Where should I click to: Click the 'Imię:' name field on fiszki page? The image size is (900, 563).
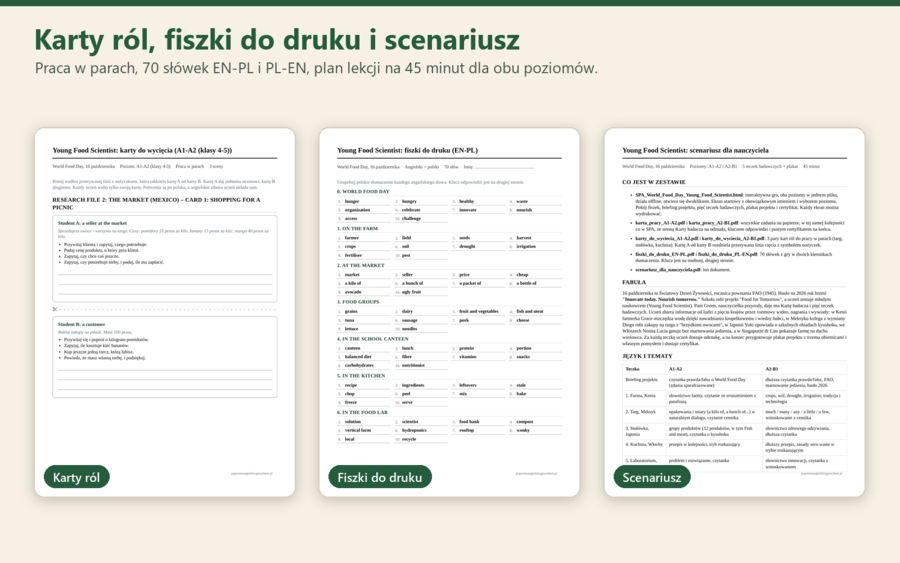click(498, 167)
